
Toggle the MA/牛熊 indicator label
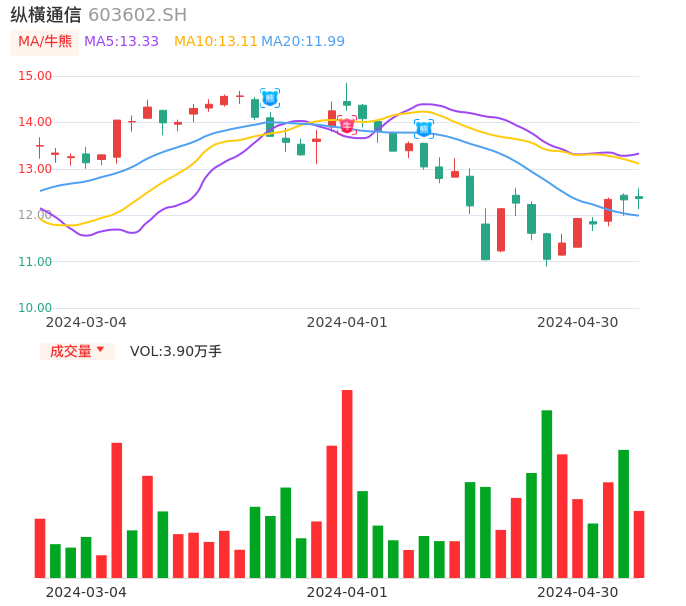(x=44, y=42)
